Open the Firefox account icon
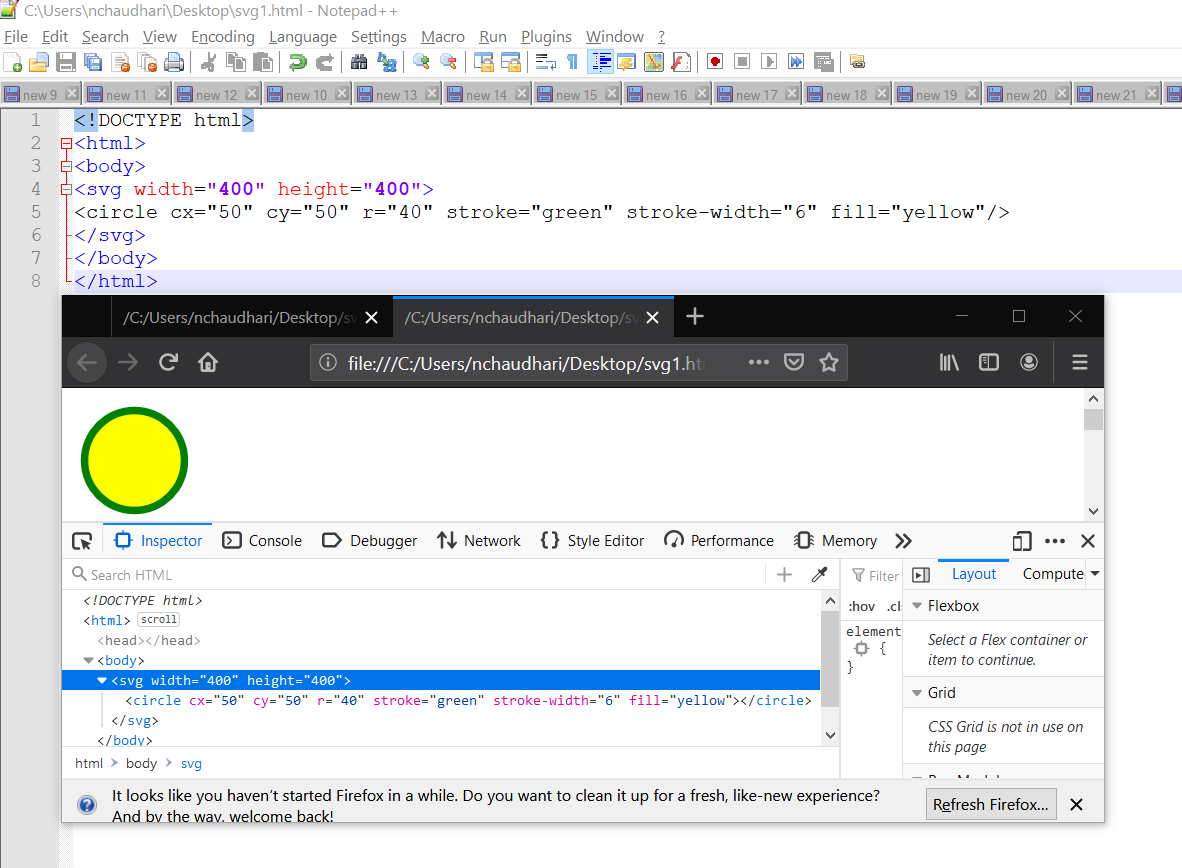The height and width of the screenshot is (868, 1182). point(1029,363)
